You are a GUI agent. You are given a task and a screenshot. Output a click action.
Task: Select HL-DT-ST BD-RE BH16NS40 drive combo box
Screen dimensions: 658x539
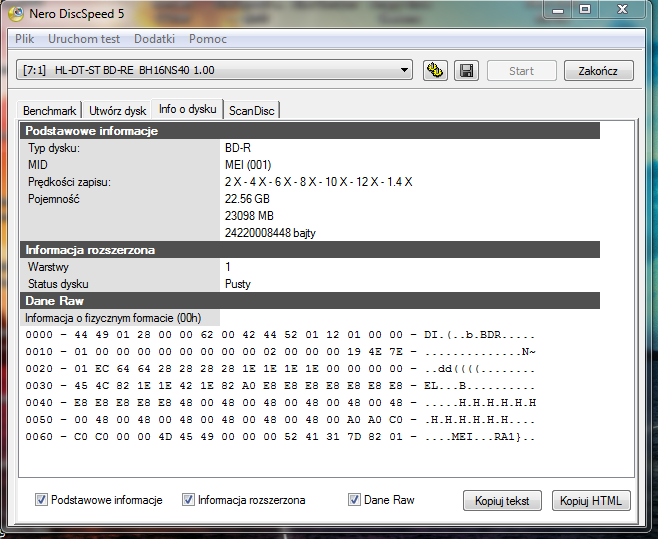[214, 70]
